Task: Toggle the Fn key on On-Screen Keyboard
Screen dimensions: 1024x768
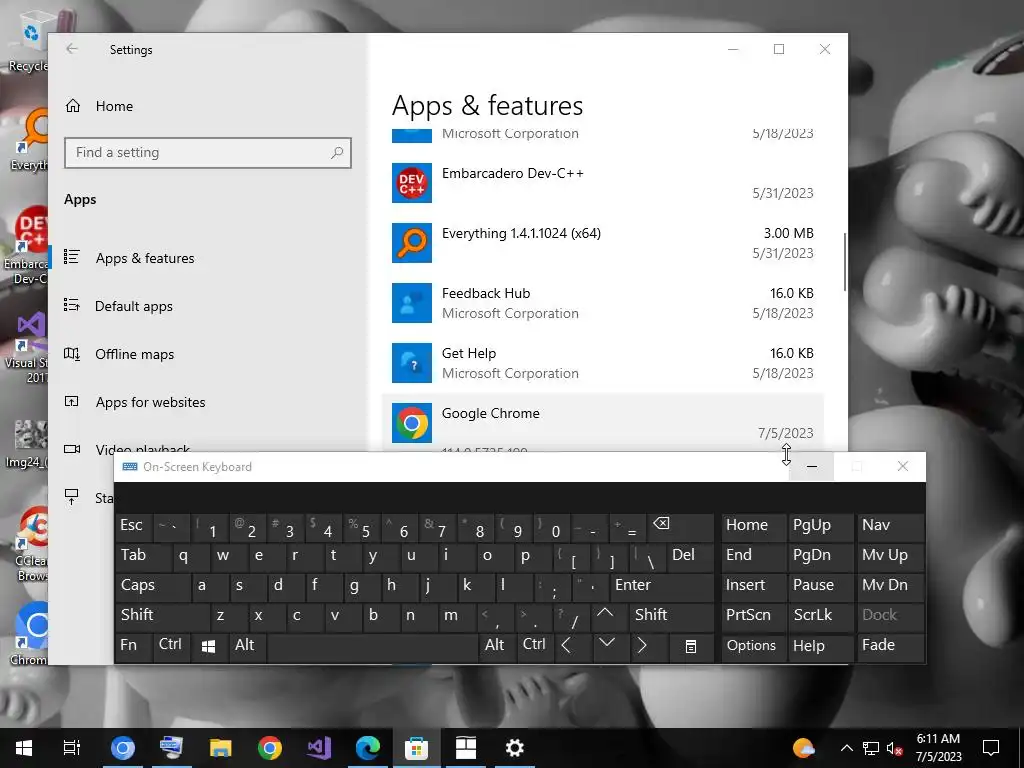Action: [133, 646]
